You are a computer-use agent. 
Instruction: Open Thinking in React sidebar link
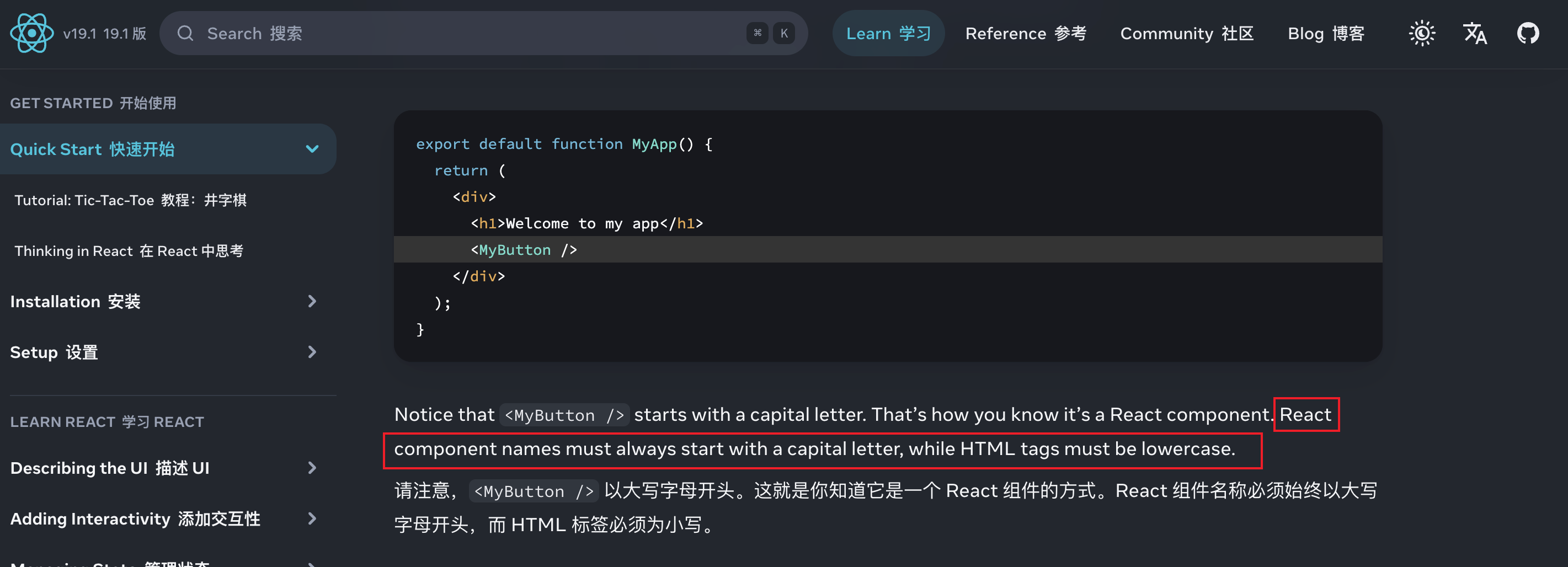tap(129, 250)
